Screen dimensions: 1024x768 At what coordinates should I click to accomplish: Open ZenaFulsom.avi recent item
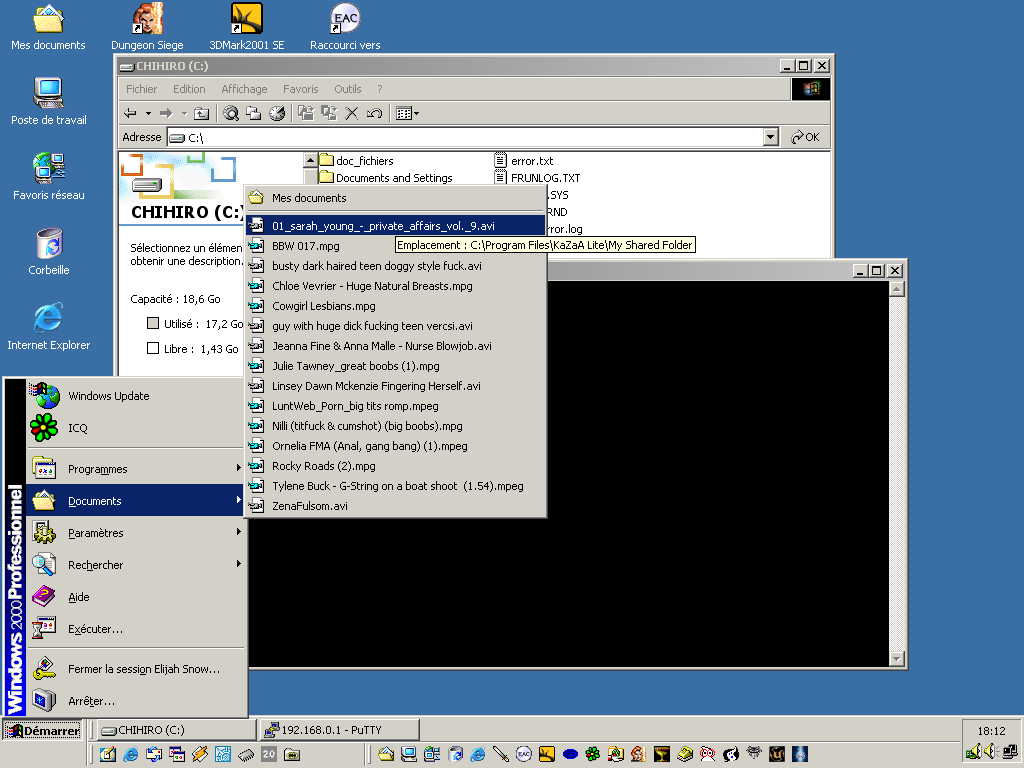395,506
